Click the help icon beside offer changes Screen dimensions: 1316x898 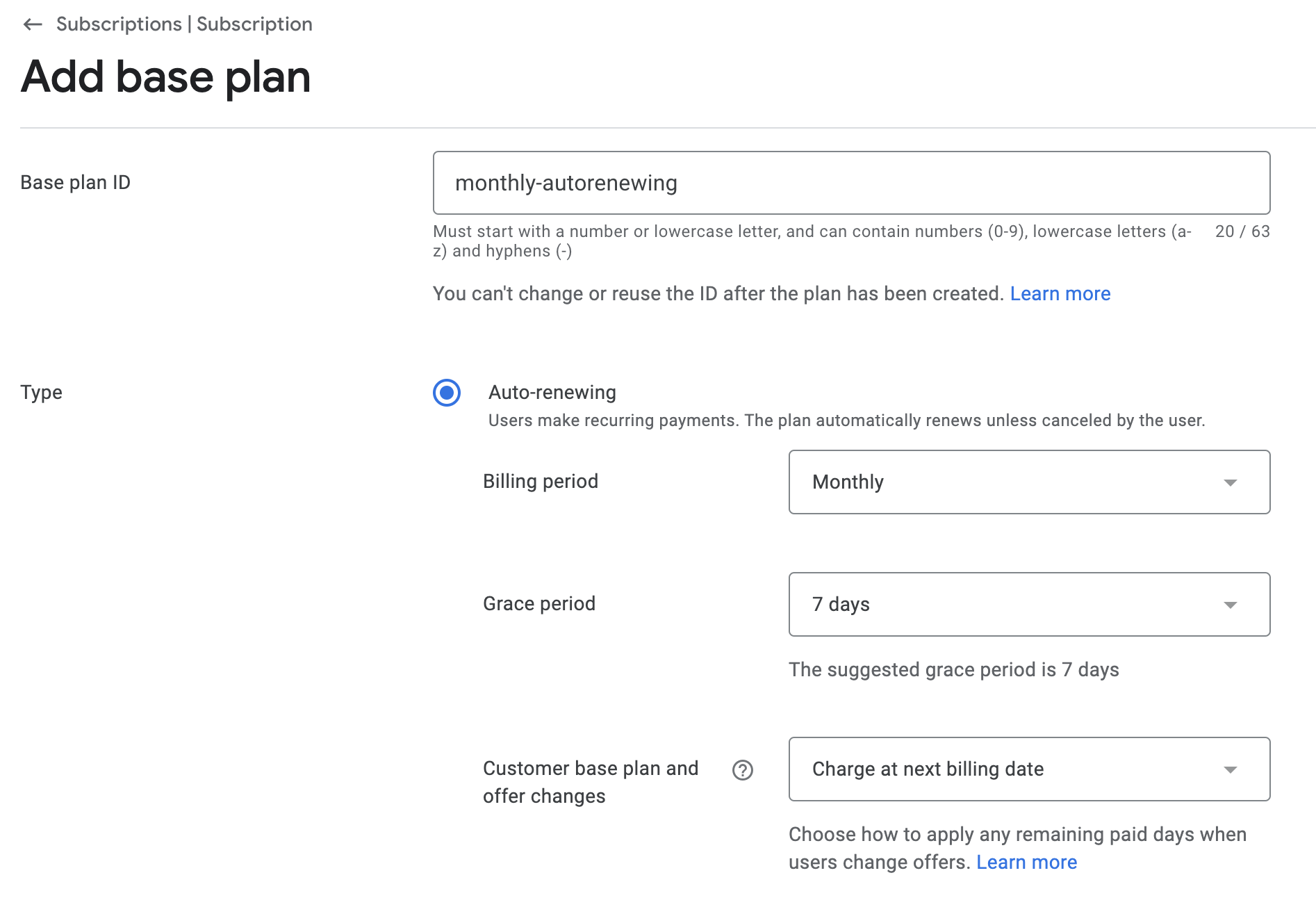(x=742, y=770)
